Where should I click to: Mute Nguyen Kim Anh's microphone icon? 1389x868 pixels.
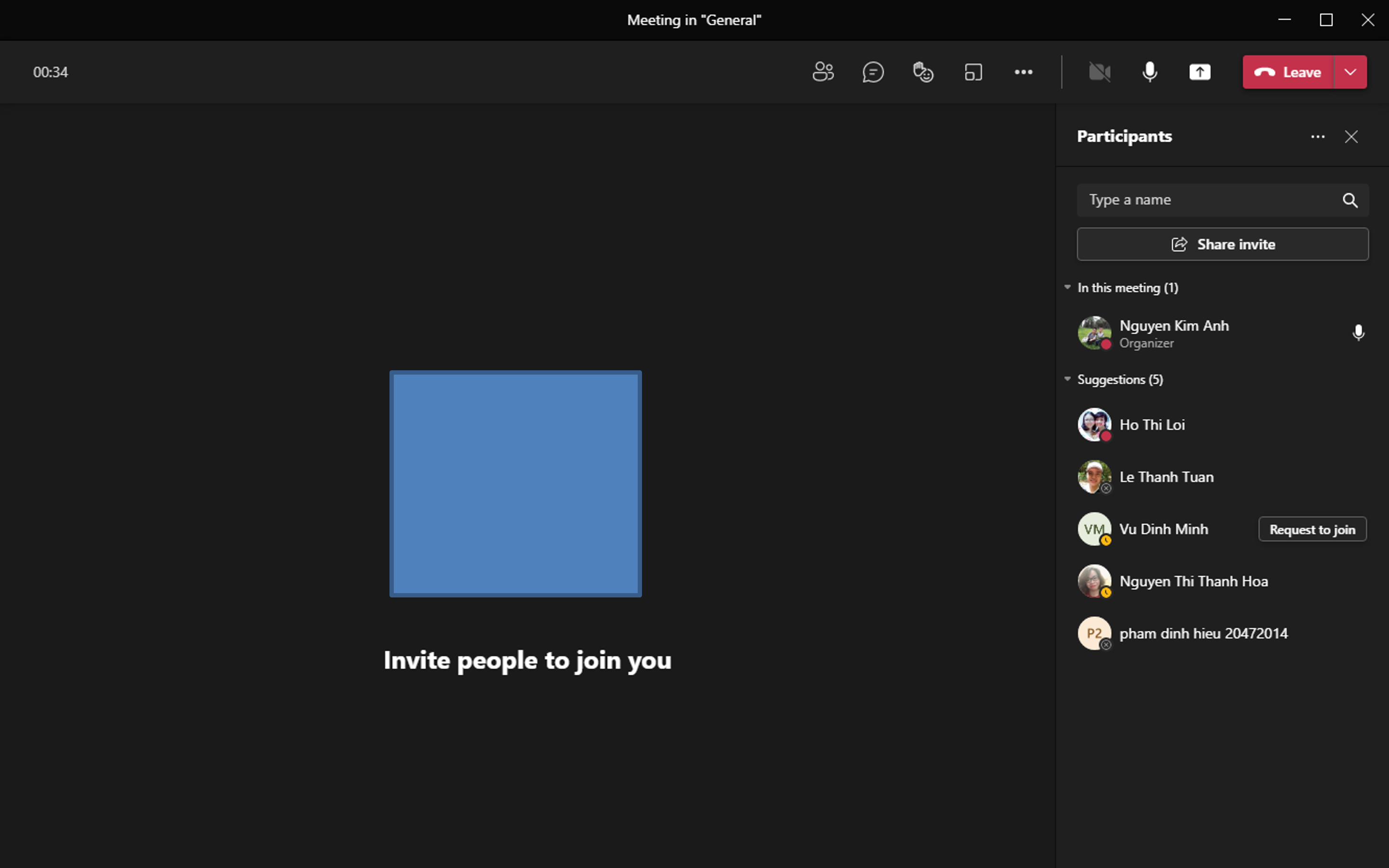point(1358,333)
